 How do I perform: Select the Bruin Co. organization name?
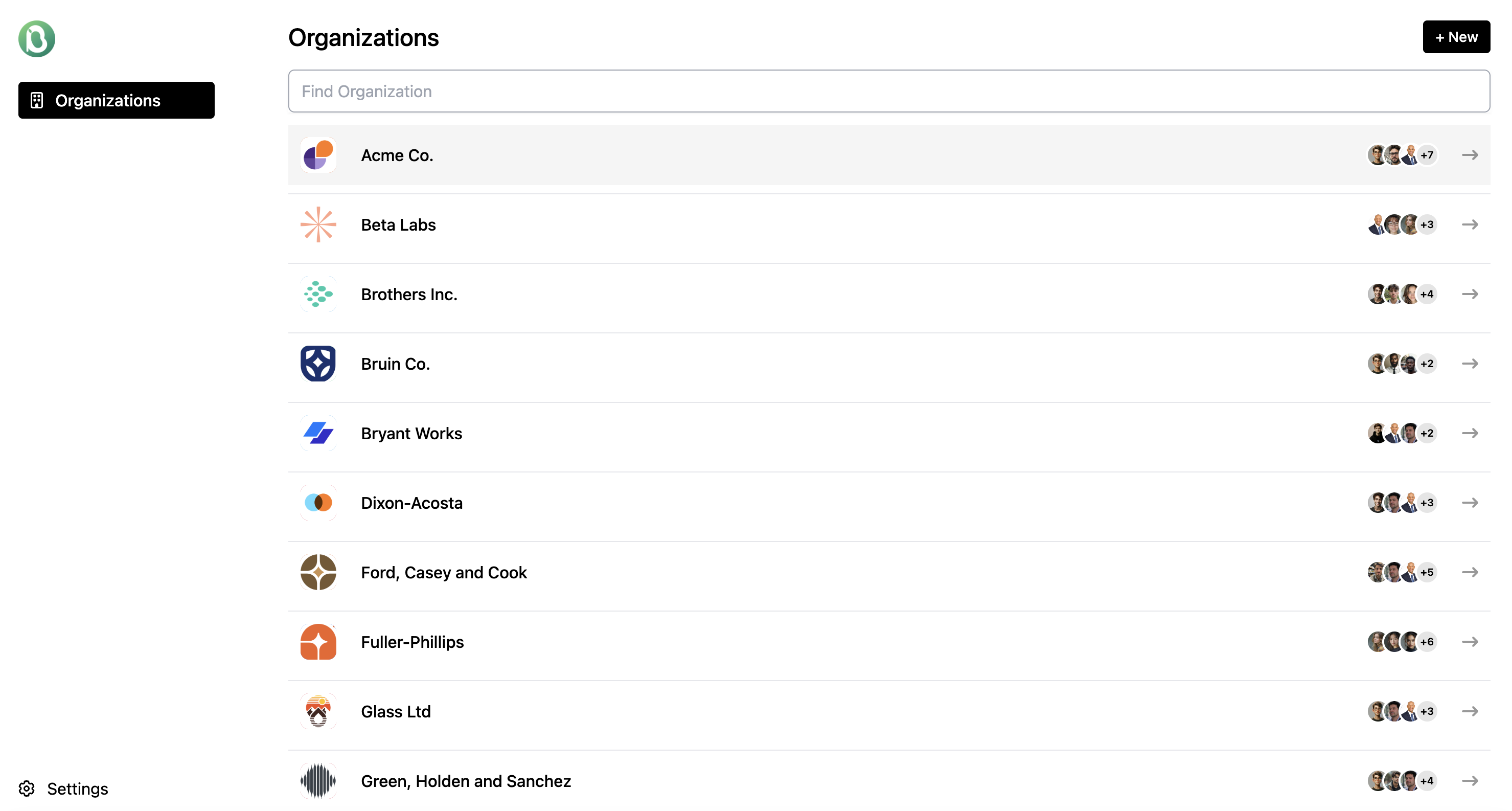(395, 364)
